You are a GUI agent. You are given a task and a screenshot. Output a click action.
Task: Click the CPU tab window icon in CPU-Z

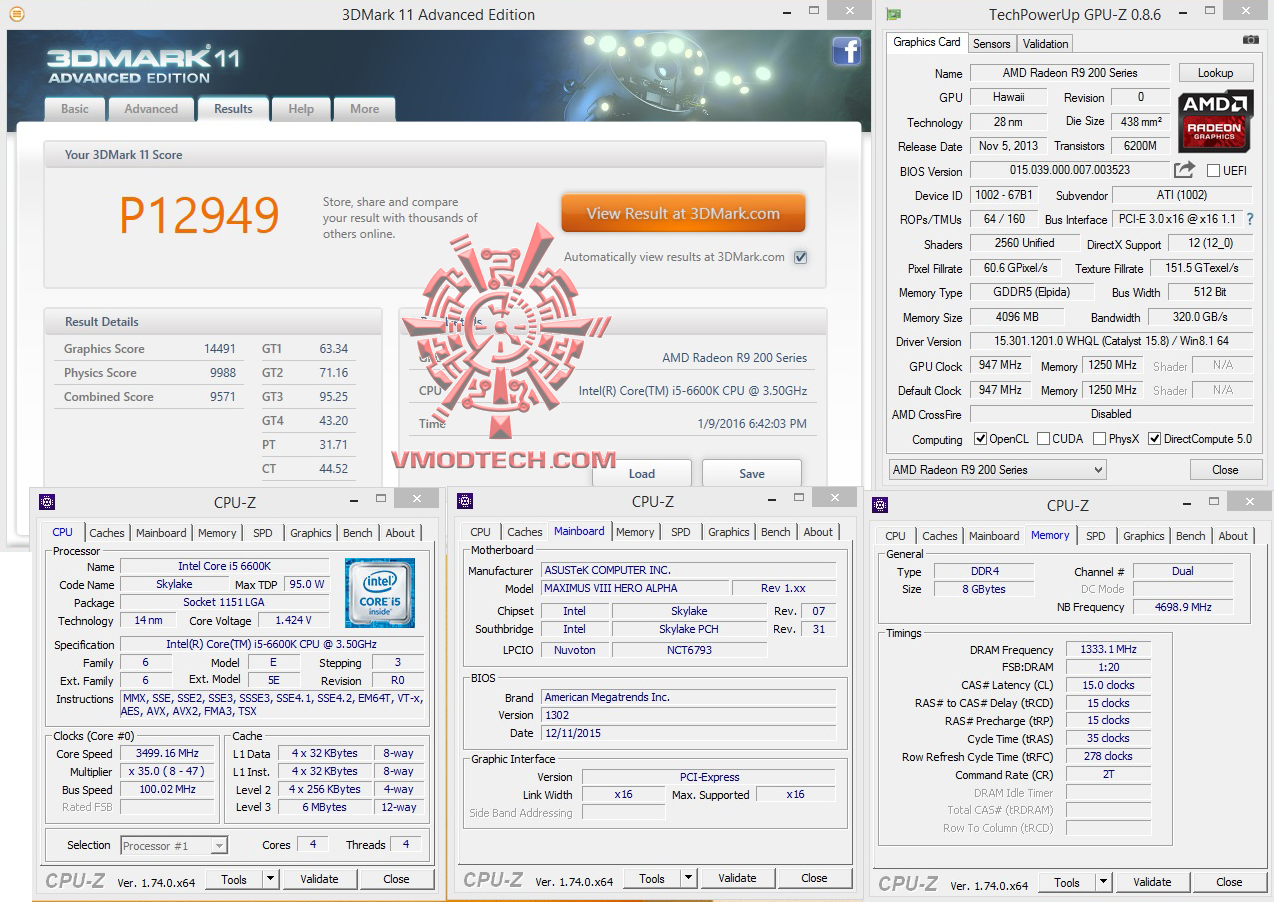pyautogui.click(x=46, y=502)
